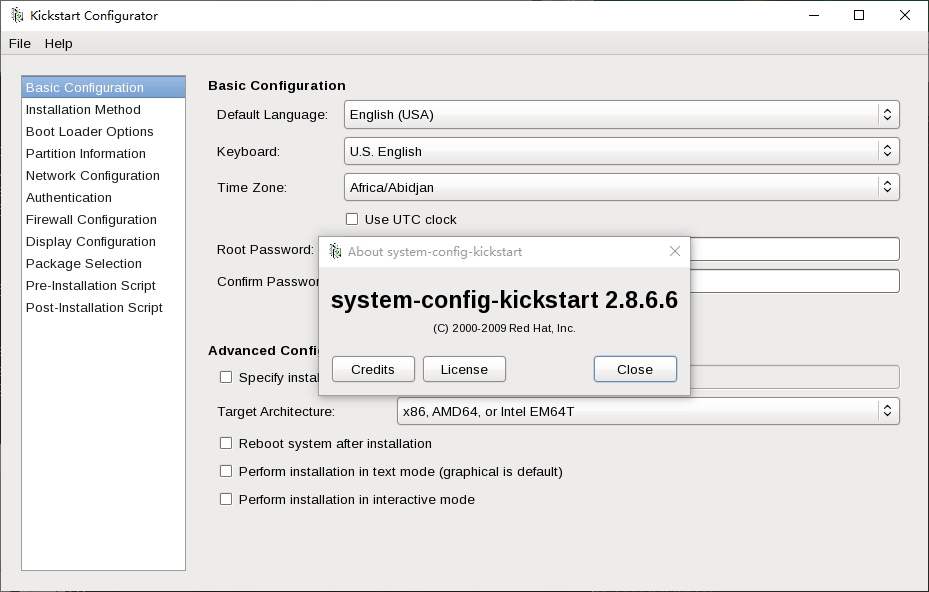Open the Help menu

click(x=59, y=43)
